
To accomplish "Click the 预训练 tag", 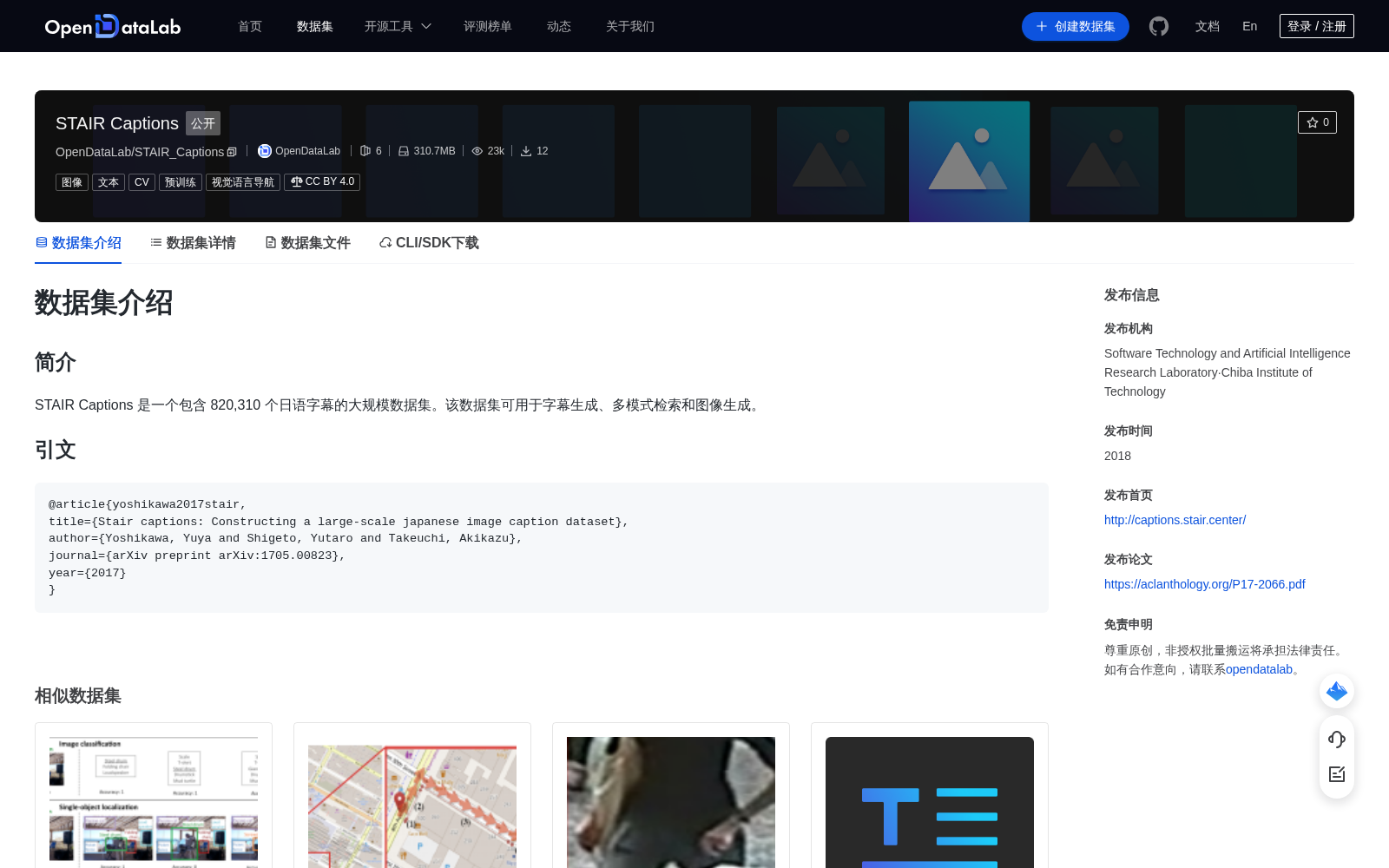I will (181, 182).
